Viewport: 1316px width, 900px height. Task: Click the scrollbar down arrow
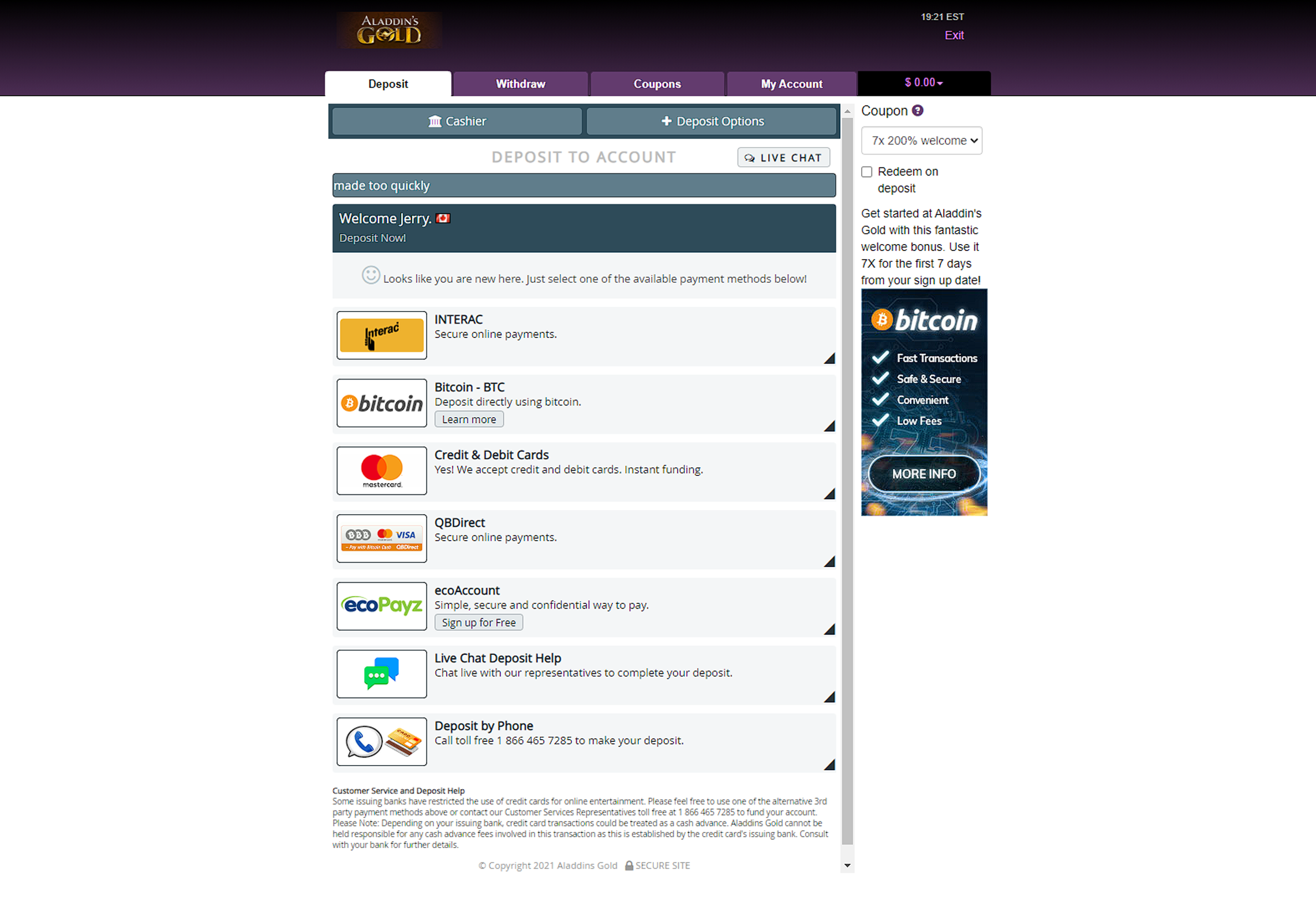[847, 865]
